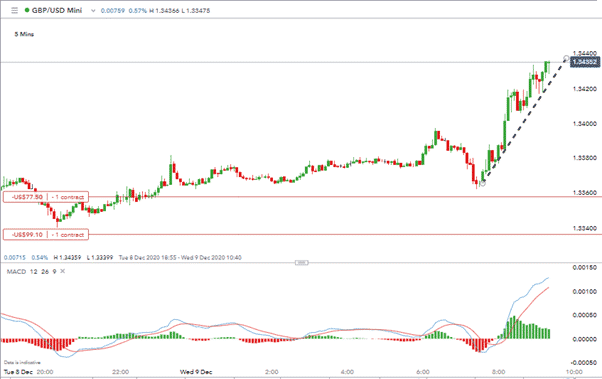
Task: Click the 20:00 time axis label
Action: tap(45, 372)
